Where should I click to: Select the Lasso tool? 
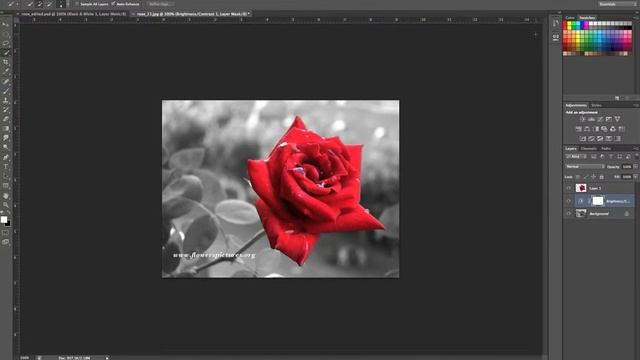click(6, 43)
